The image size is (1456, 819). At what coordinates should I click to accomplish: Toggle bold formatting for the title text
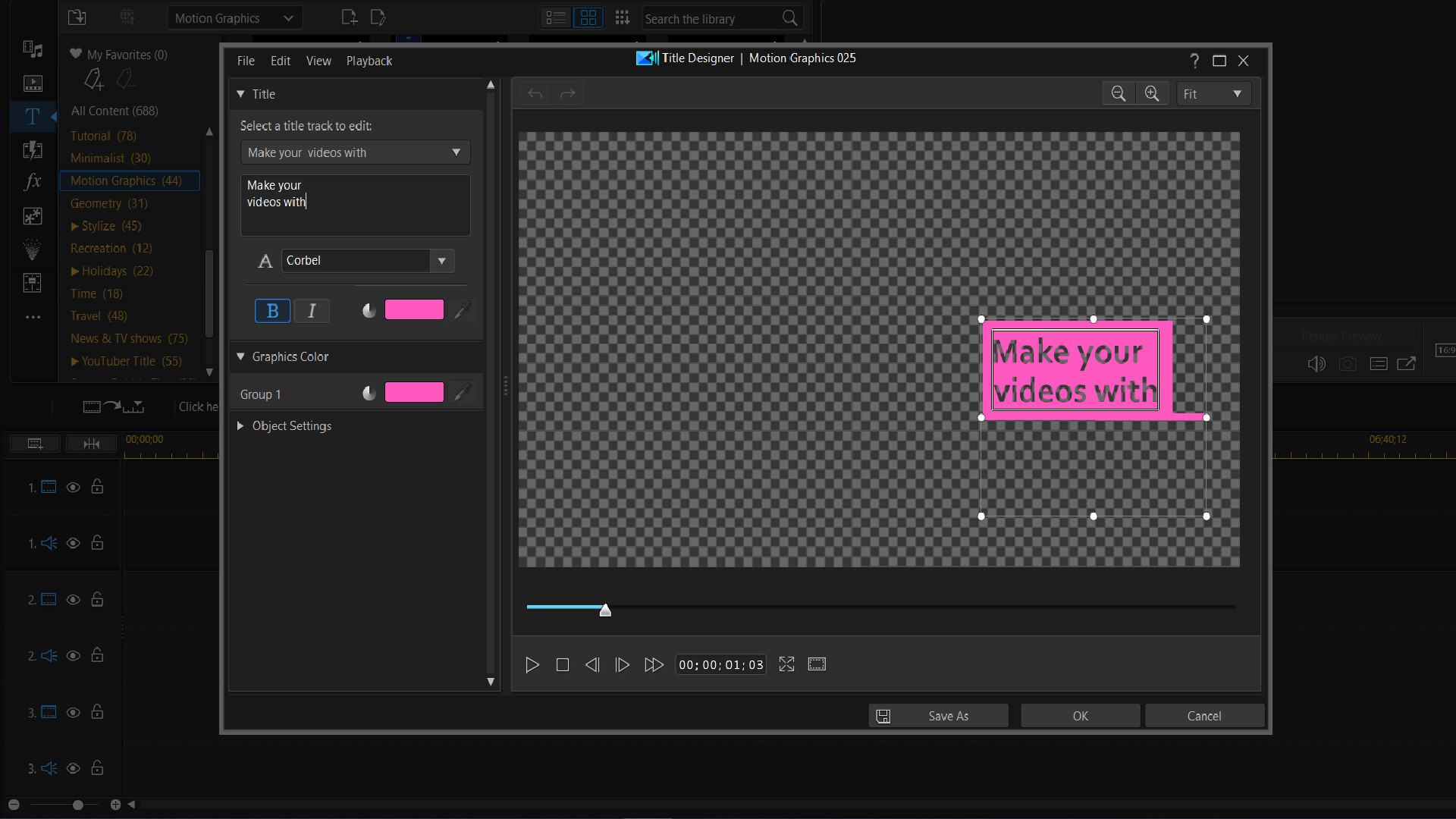(x=271, y=310)
